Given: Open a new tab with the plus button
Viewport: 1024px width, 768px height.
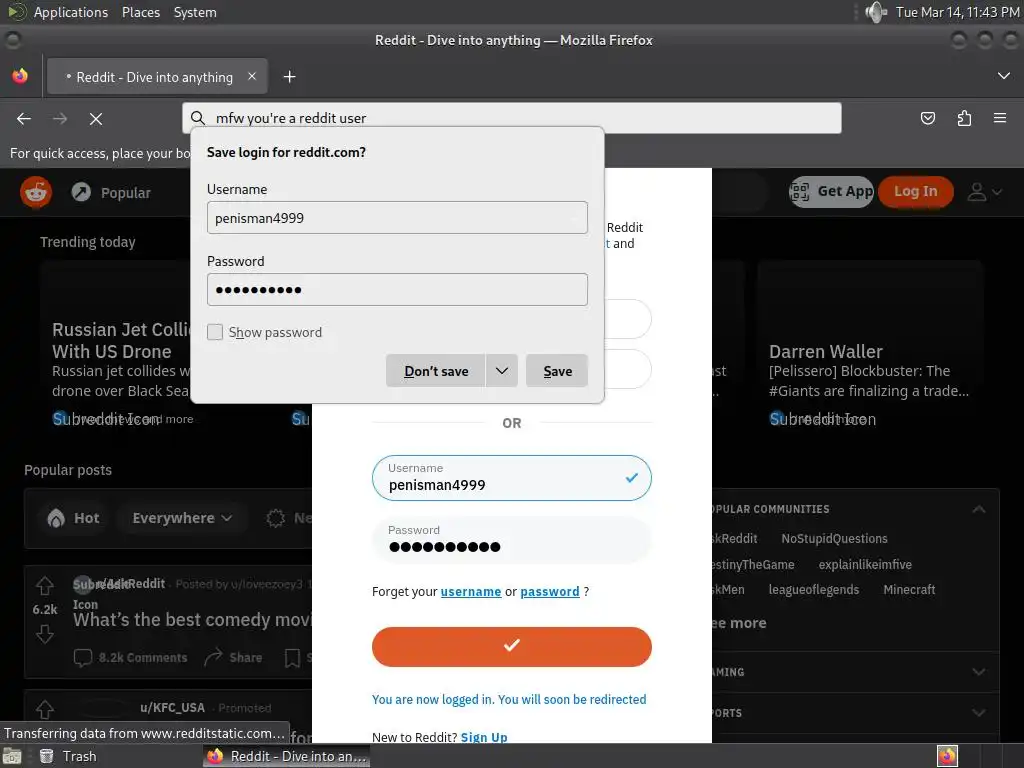Looking at the screenshot, I should (289, 77).
